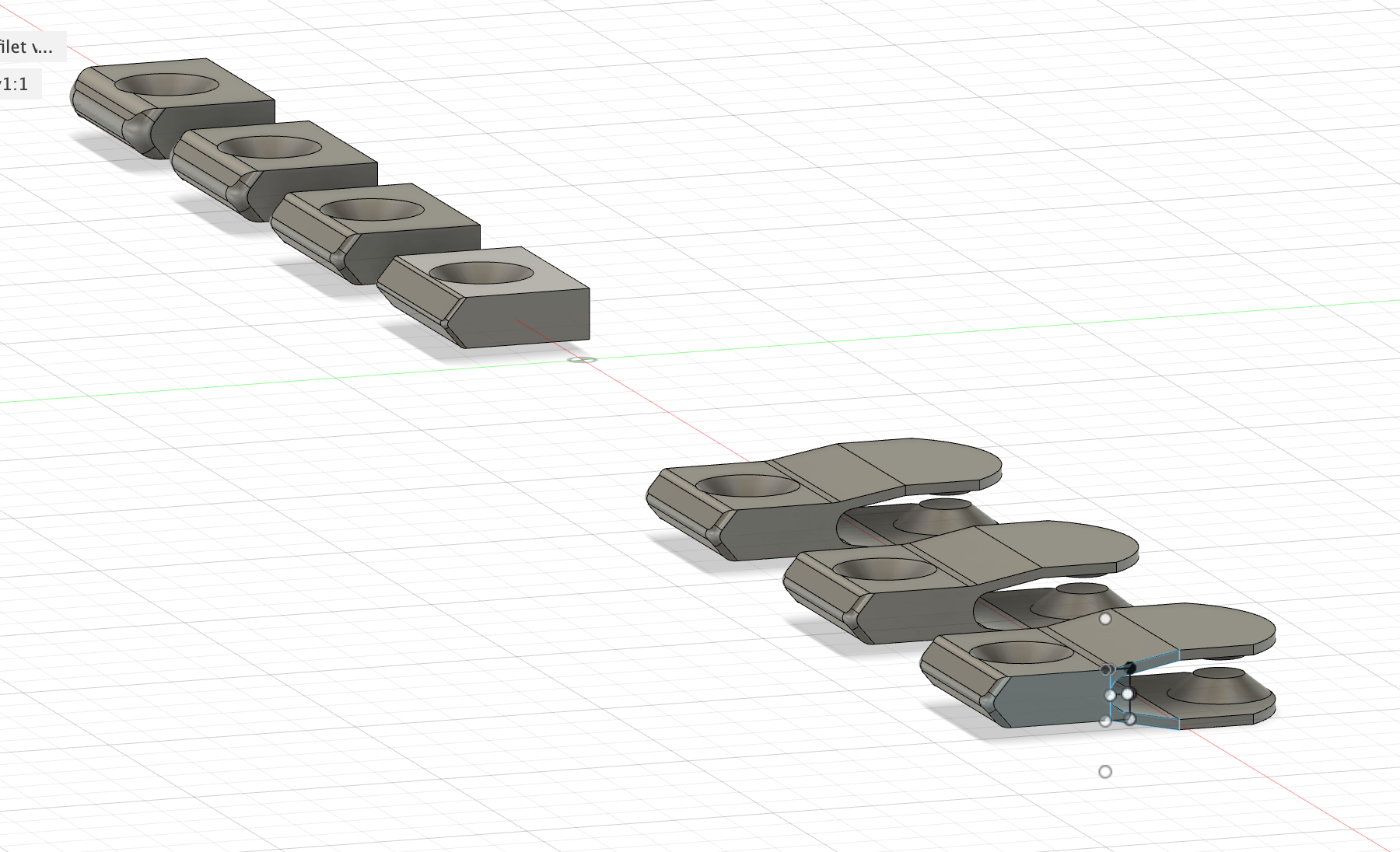Click the black arrow manipulator on the selected clip
The height and width of the screenshot is (852, 1400).
pyautogui.click(x=1129, y=667)
